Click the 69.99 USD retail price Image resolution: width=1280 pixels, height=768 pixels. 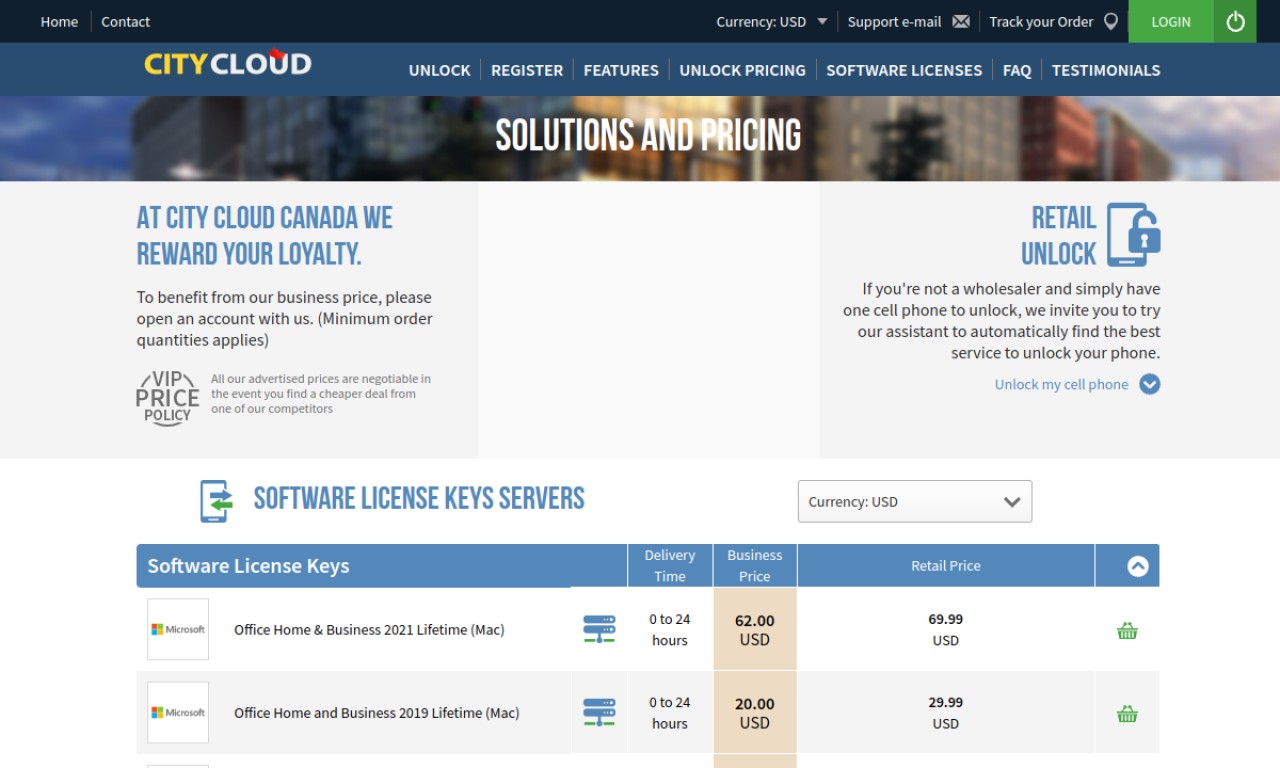tap(946, 629)
